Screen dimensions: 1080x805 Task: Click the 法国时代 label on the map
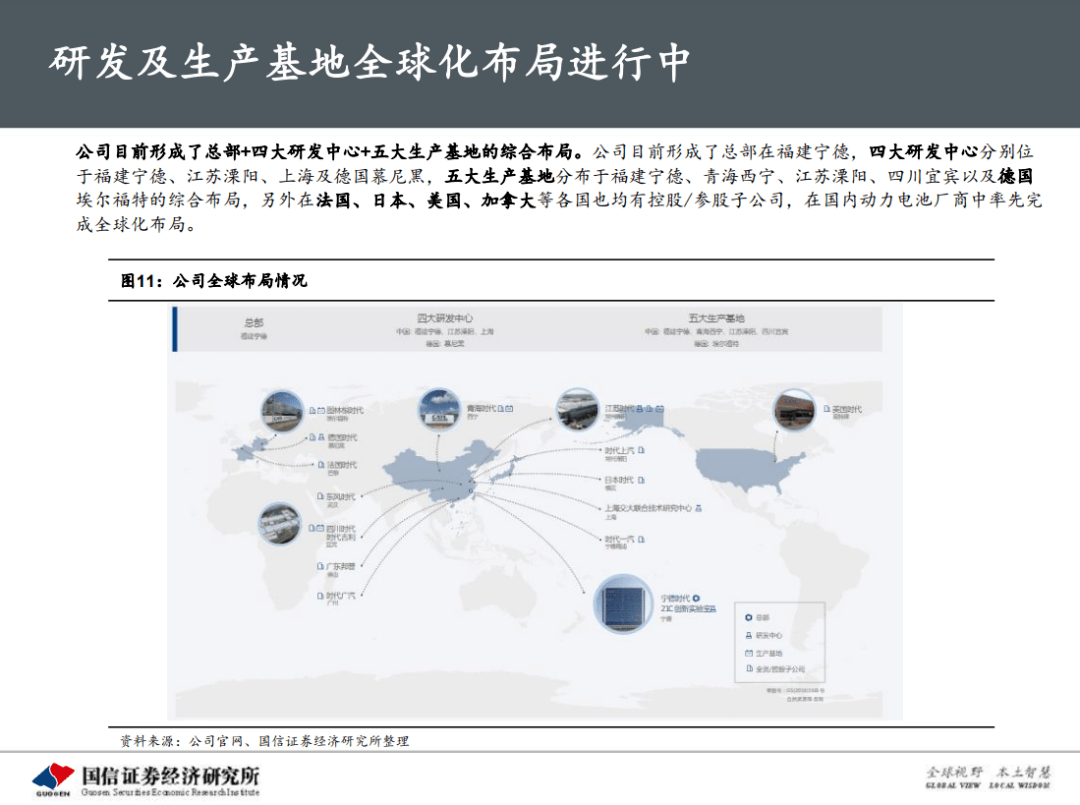pos(342,465)
